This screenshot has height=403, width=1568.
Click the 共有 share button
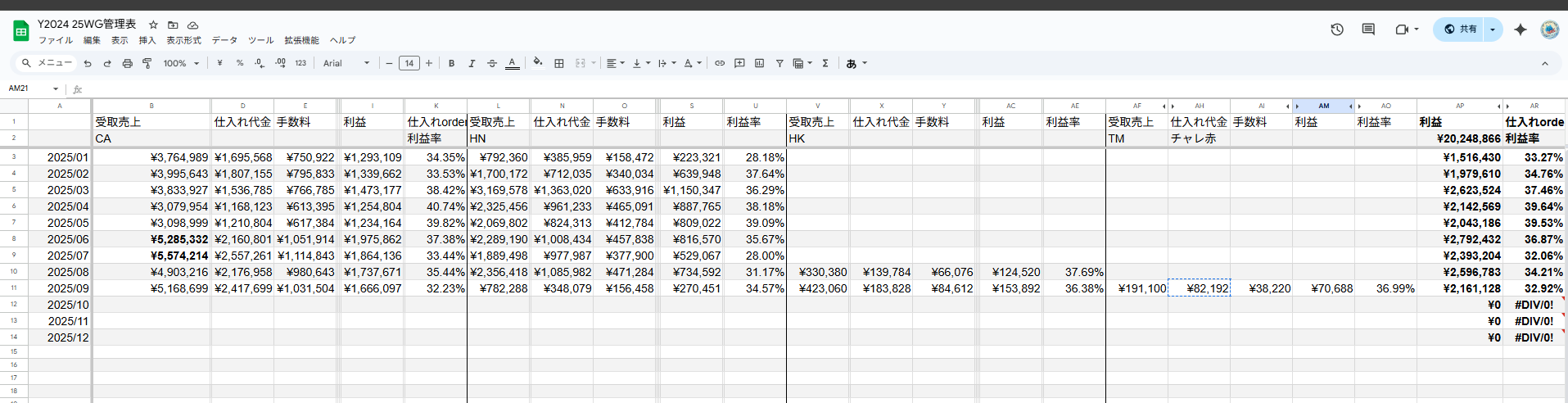click(1460, 29)
